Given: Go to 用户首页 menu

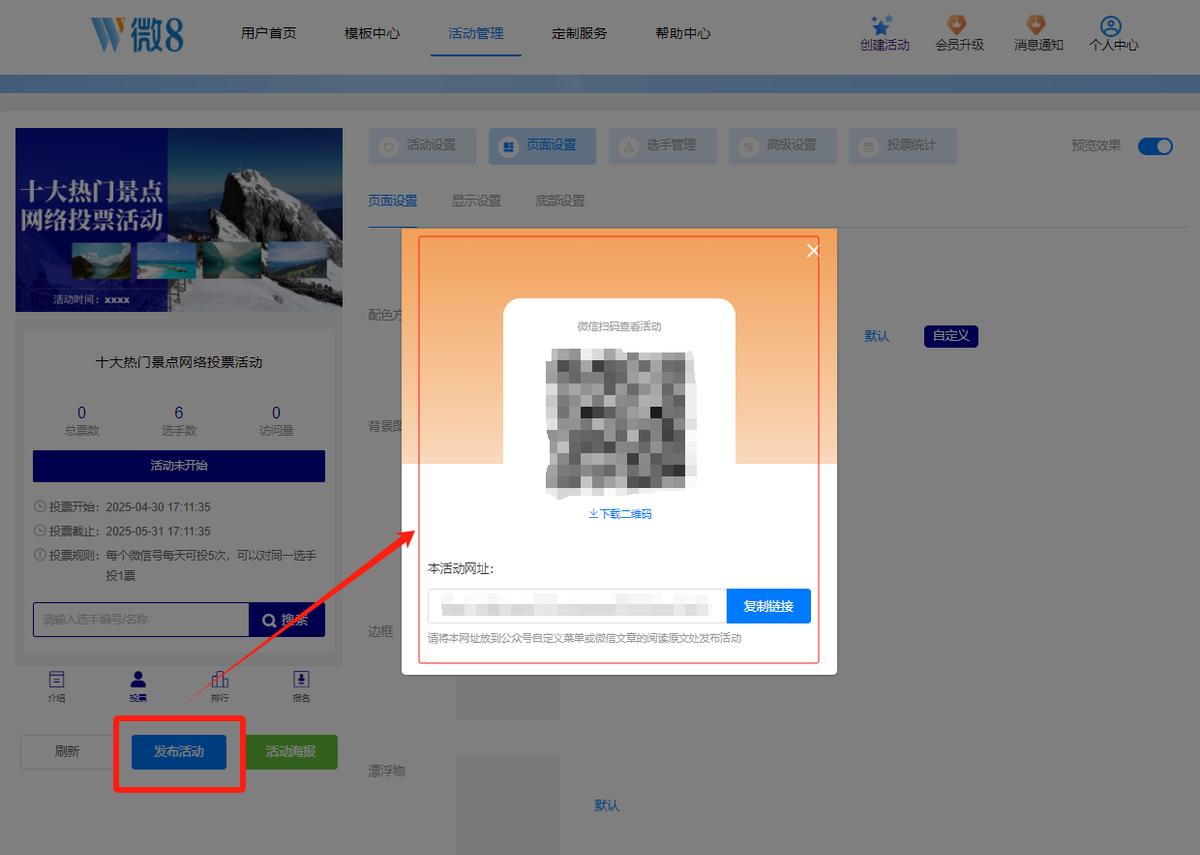Looking at the screenshot, I should pos(269,33).
